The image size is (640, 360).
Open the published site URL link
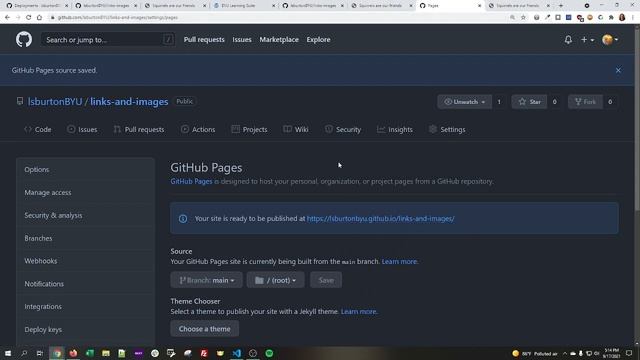click(x=380, y=219)
